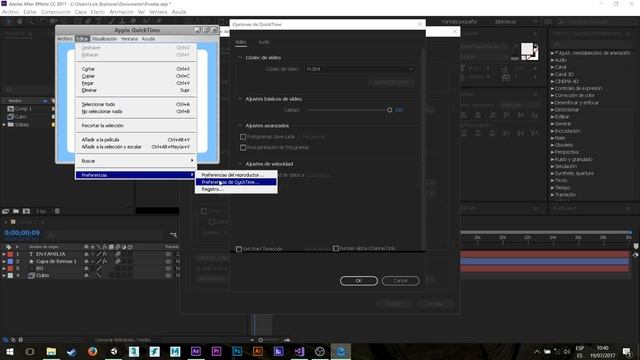Toggle effects switch on EN FAMILIA layer

(x=105, y=254)
